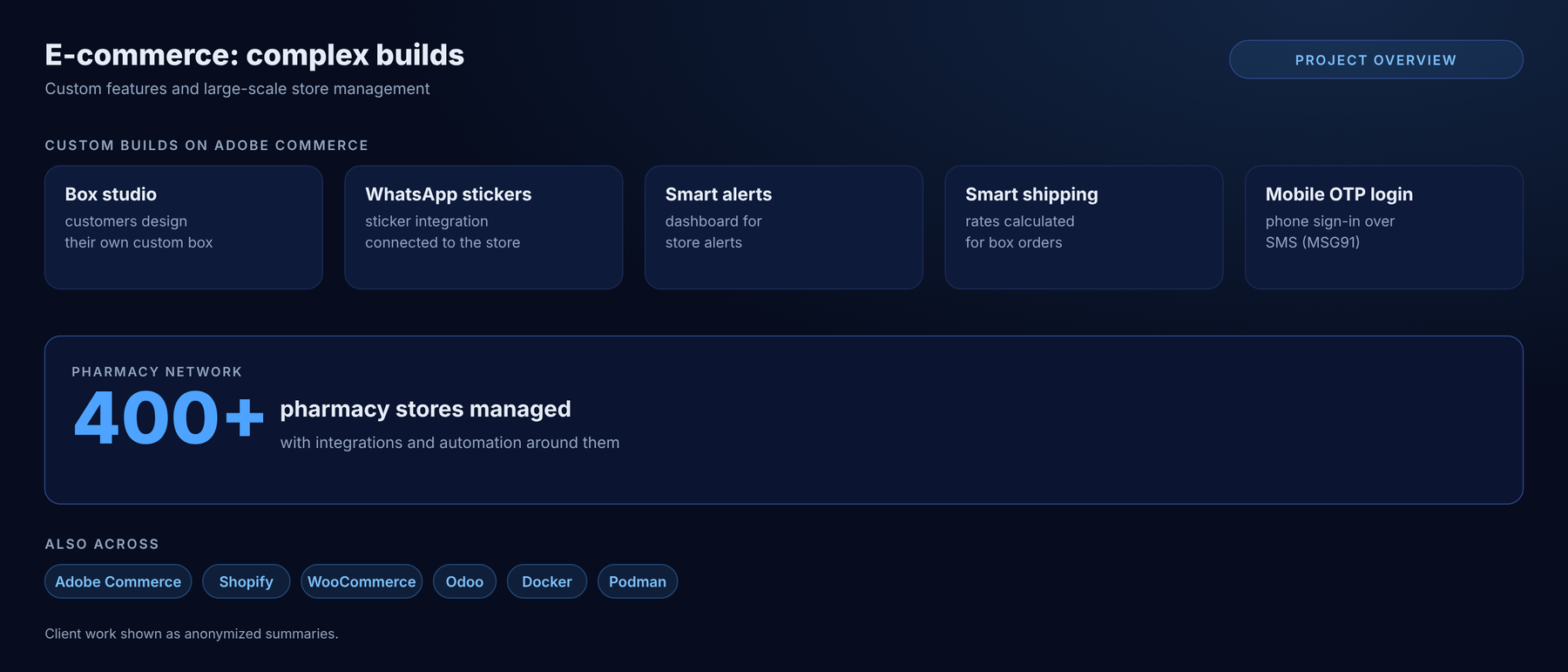Screen dimensions: 1568x672
Task: Click the text 'rates calculated for box orders'
Action: tap(1019, 232)
